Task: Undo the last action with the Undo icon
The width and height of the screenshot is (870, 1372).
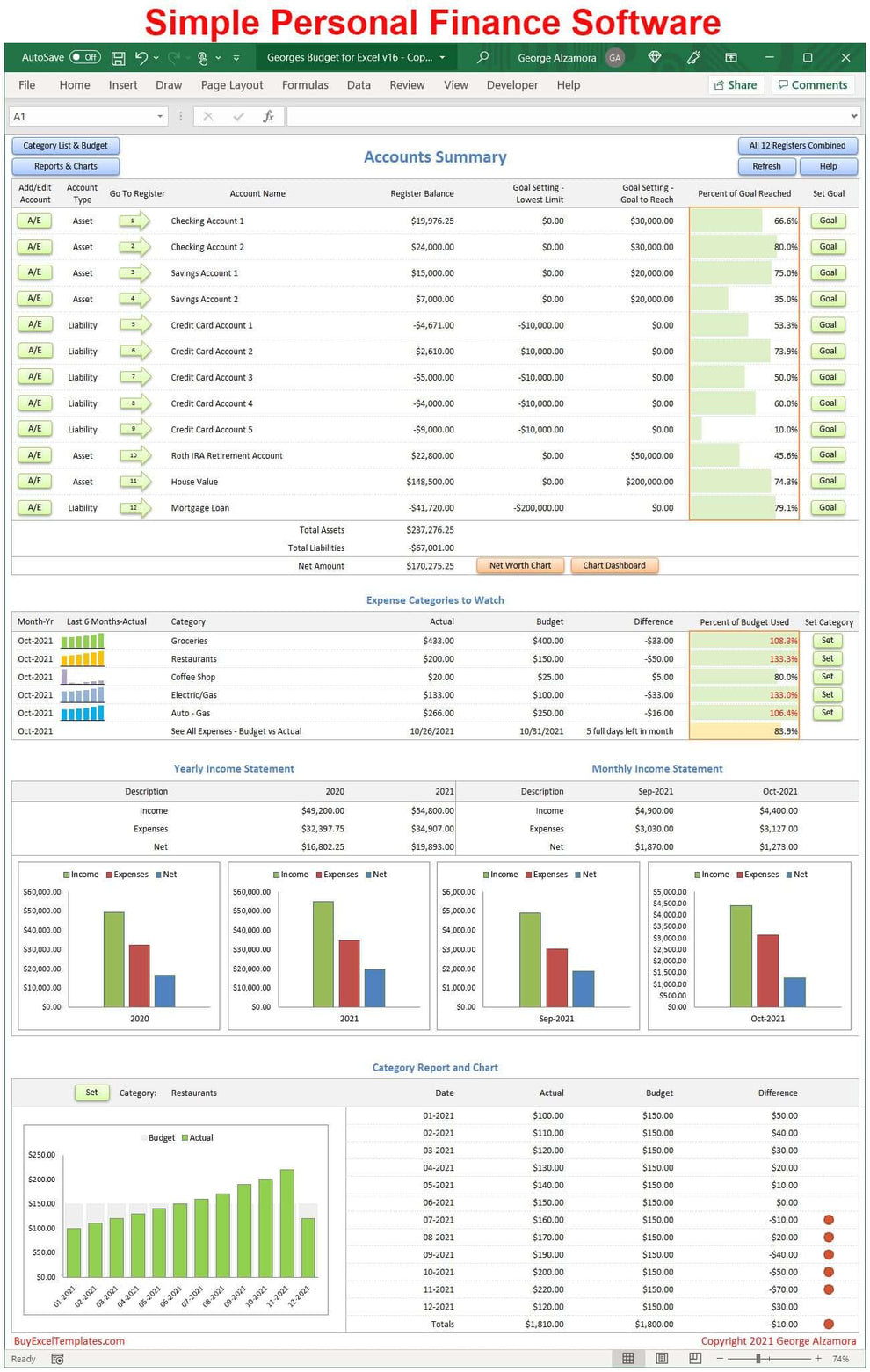Action: pos(141,56)
